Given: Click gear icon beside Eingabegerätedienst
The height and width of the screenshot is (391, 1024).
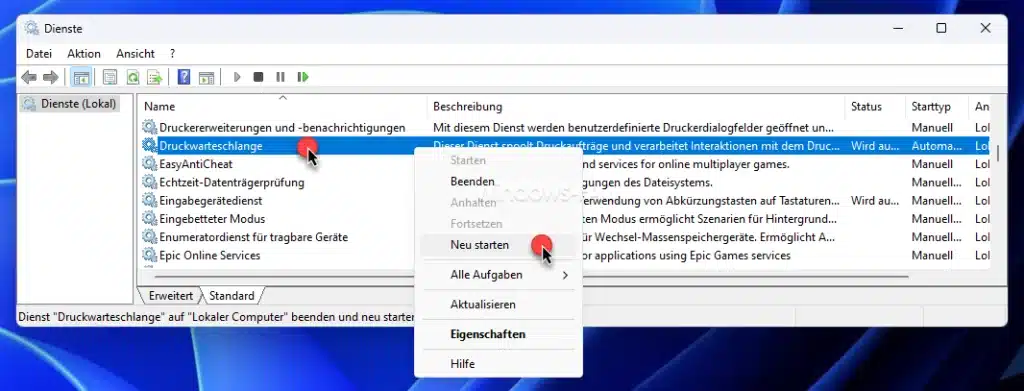Looking at the screenshot, I should coord(150,200).
